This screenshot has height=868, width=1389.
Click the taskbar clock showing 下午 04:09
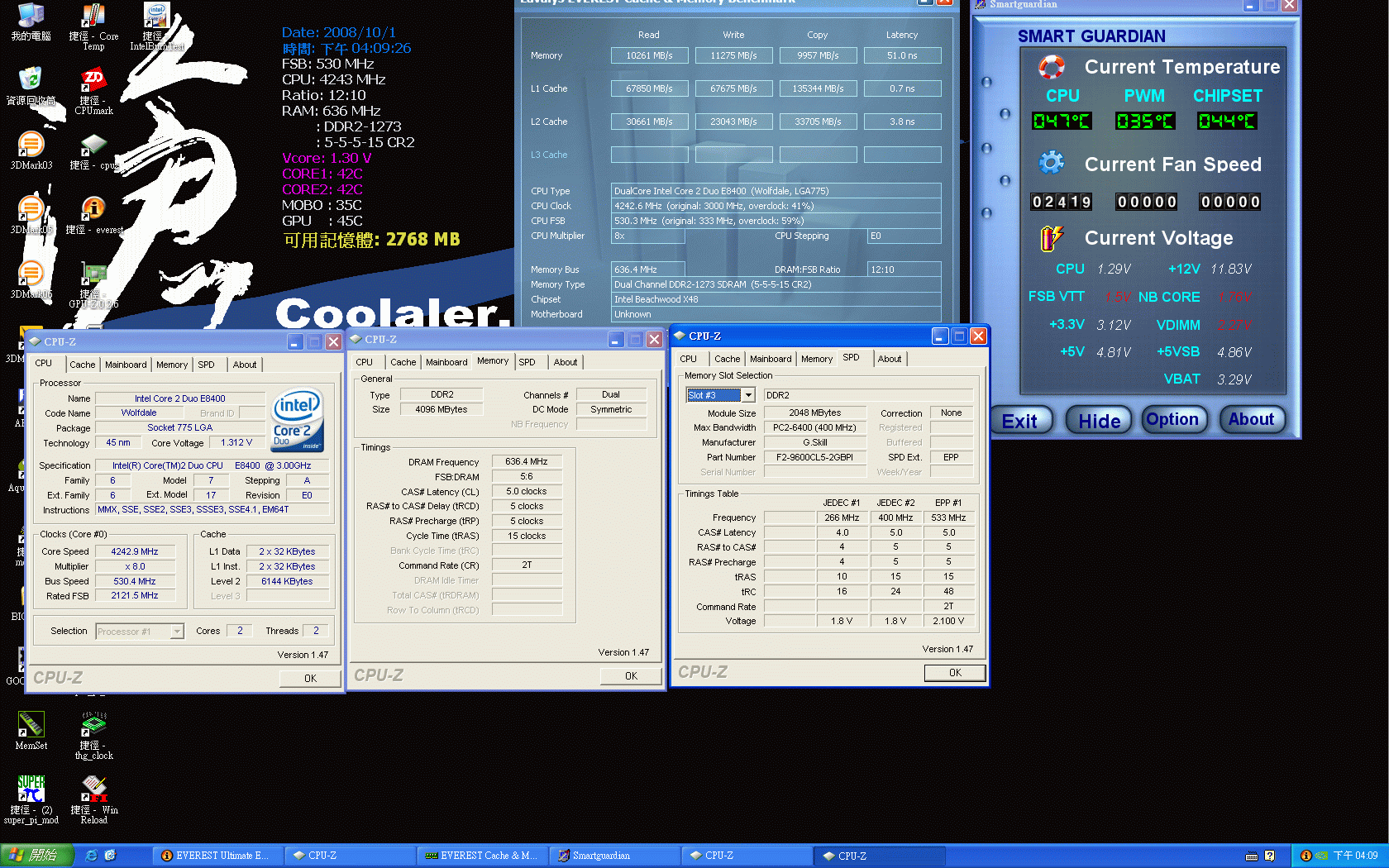(1355, 856)
